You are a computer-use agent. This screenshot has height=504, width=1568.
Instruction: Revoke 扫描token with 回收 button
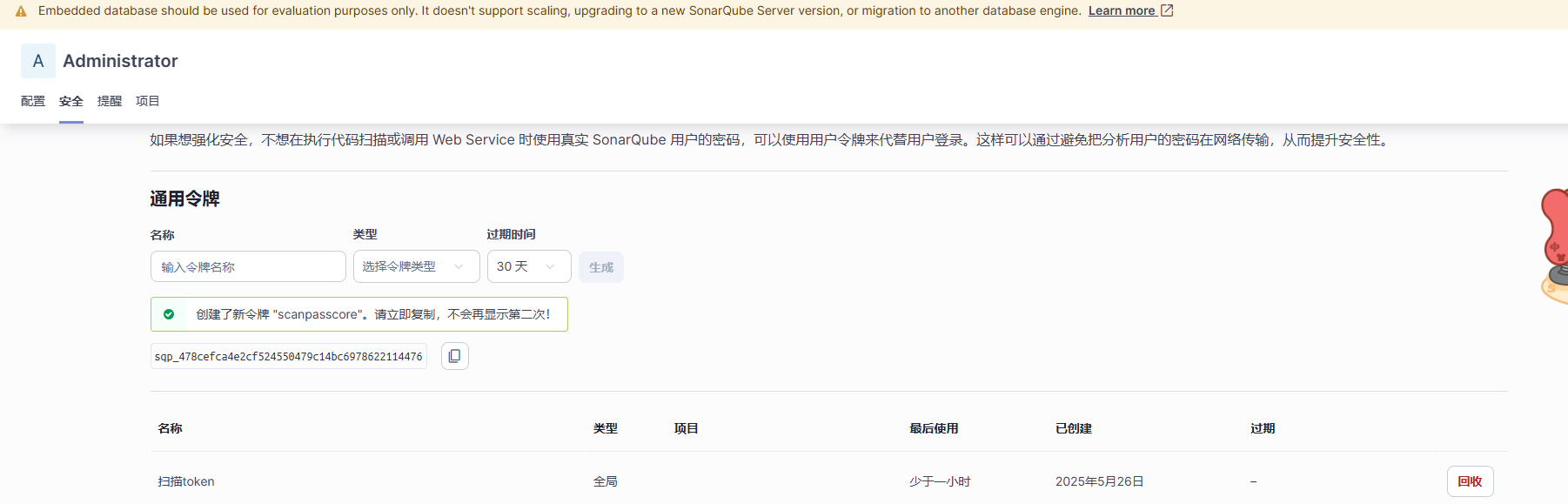1470,481
